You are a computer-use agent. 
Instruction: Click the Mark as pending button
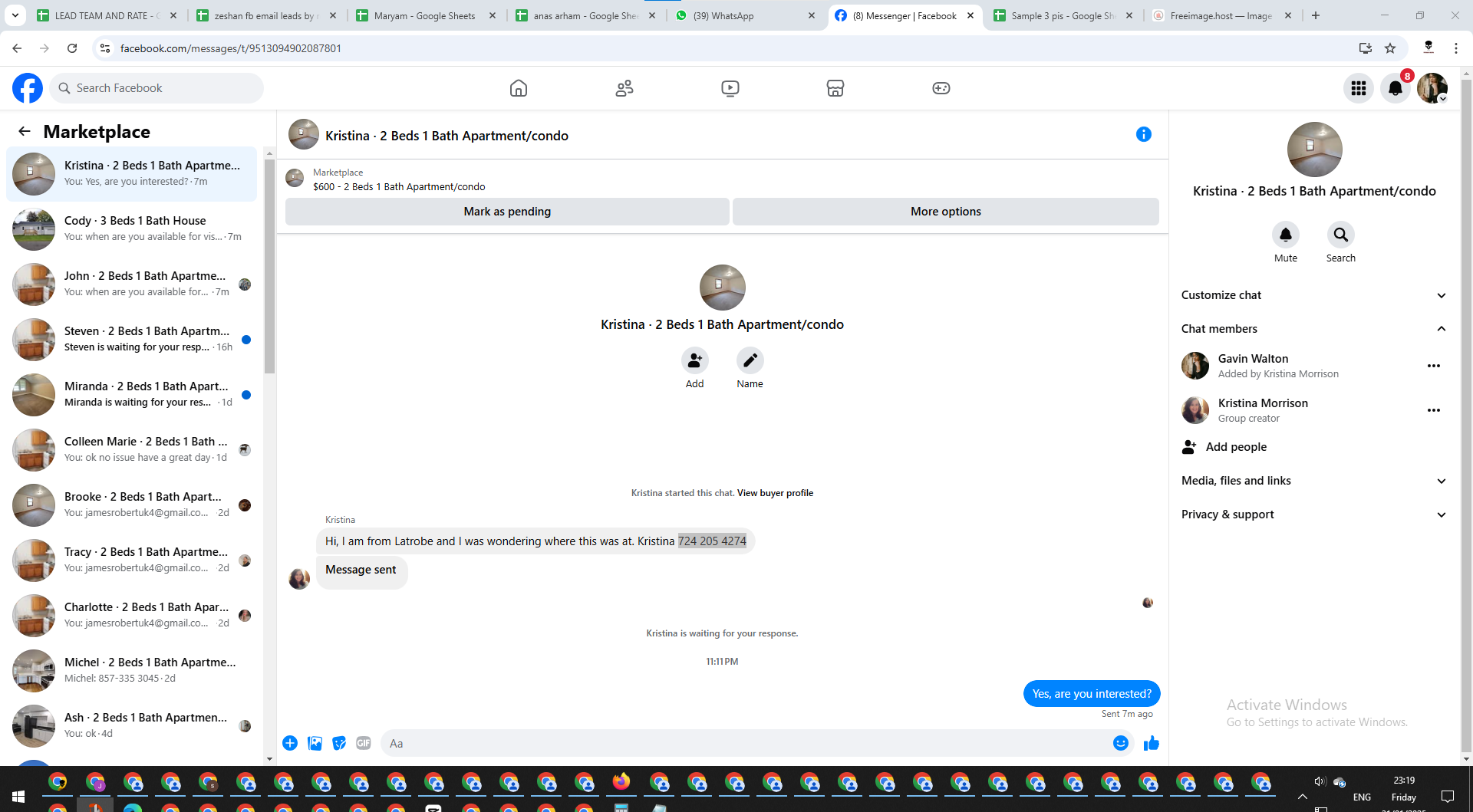click(x=507, y=212)
